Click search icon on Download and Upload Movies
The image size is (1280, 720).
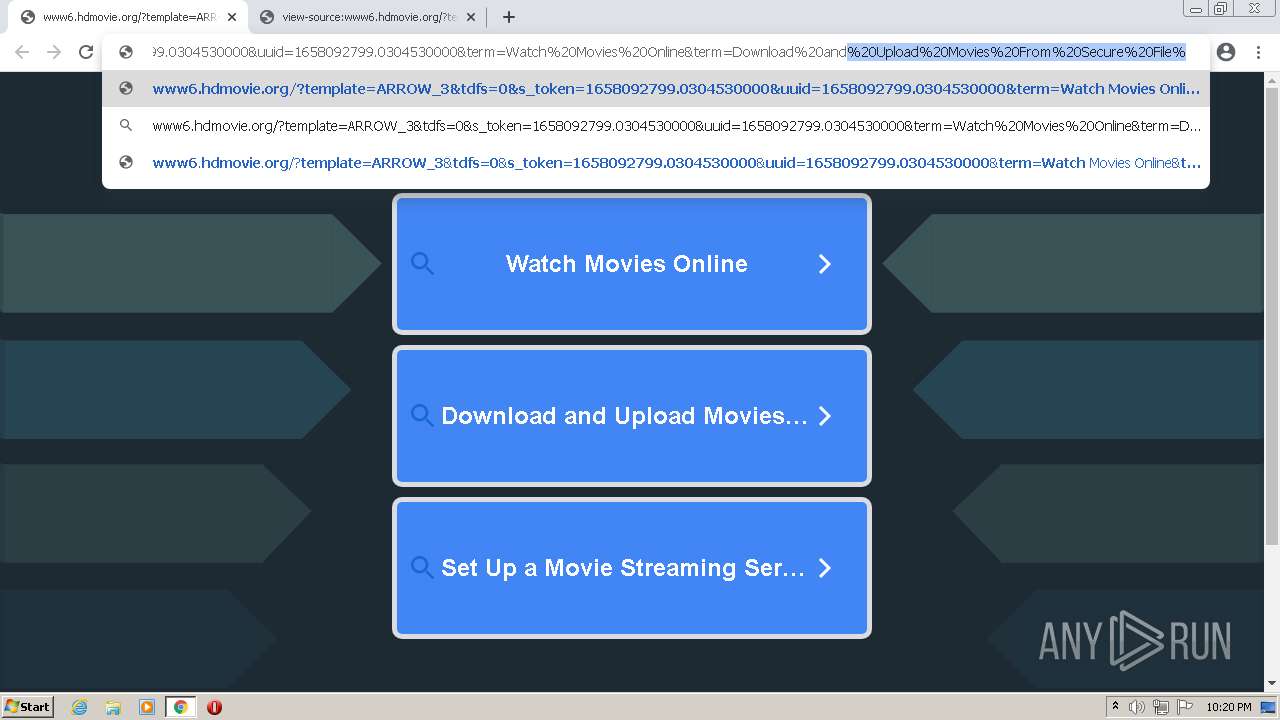tap(422, 416)
